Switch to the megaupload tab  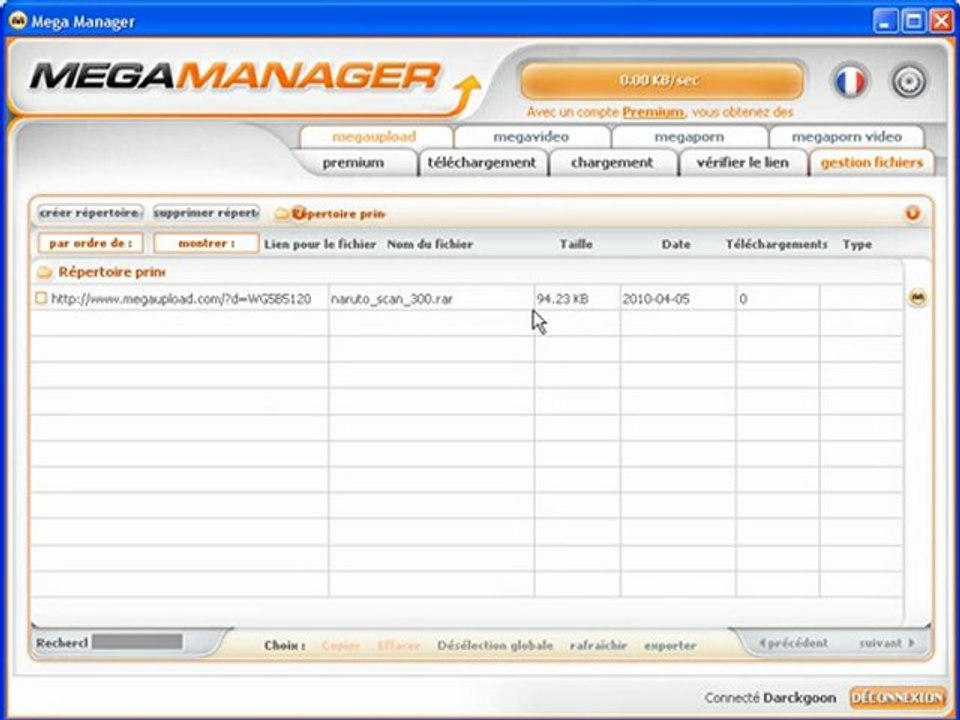coord(375,137)
